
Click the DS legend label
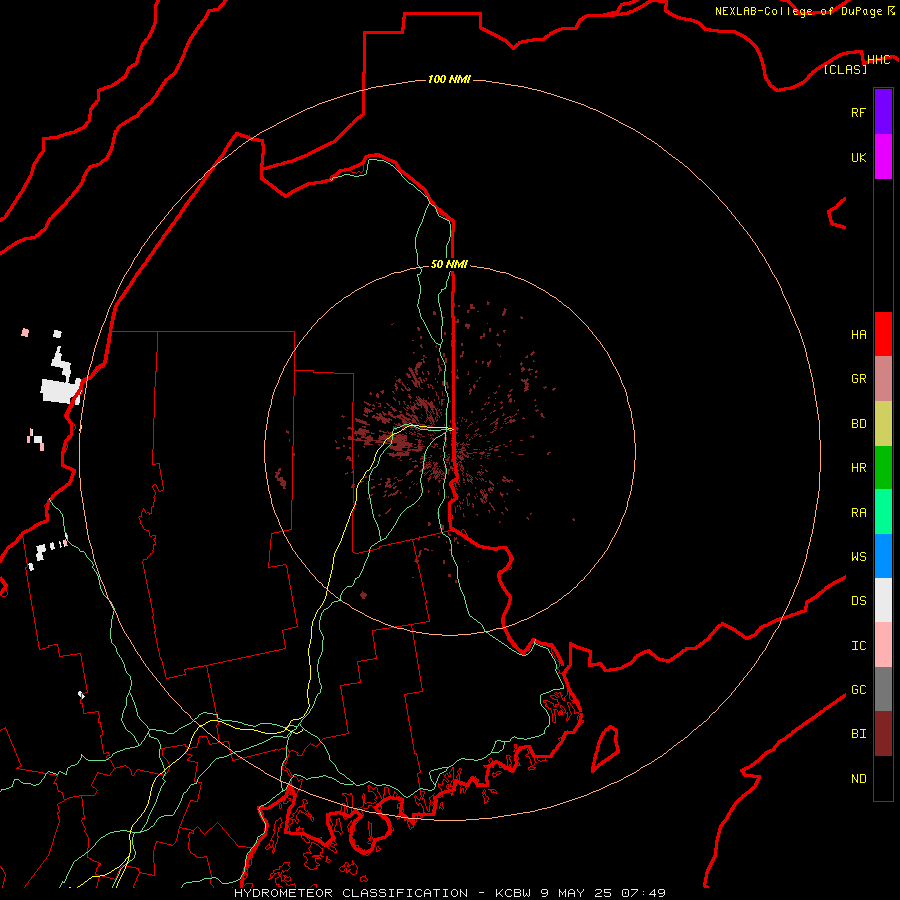point(858,601)
